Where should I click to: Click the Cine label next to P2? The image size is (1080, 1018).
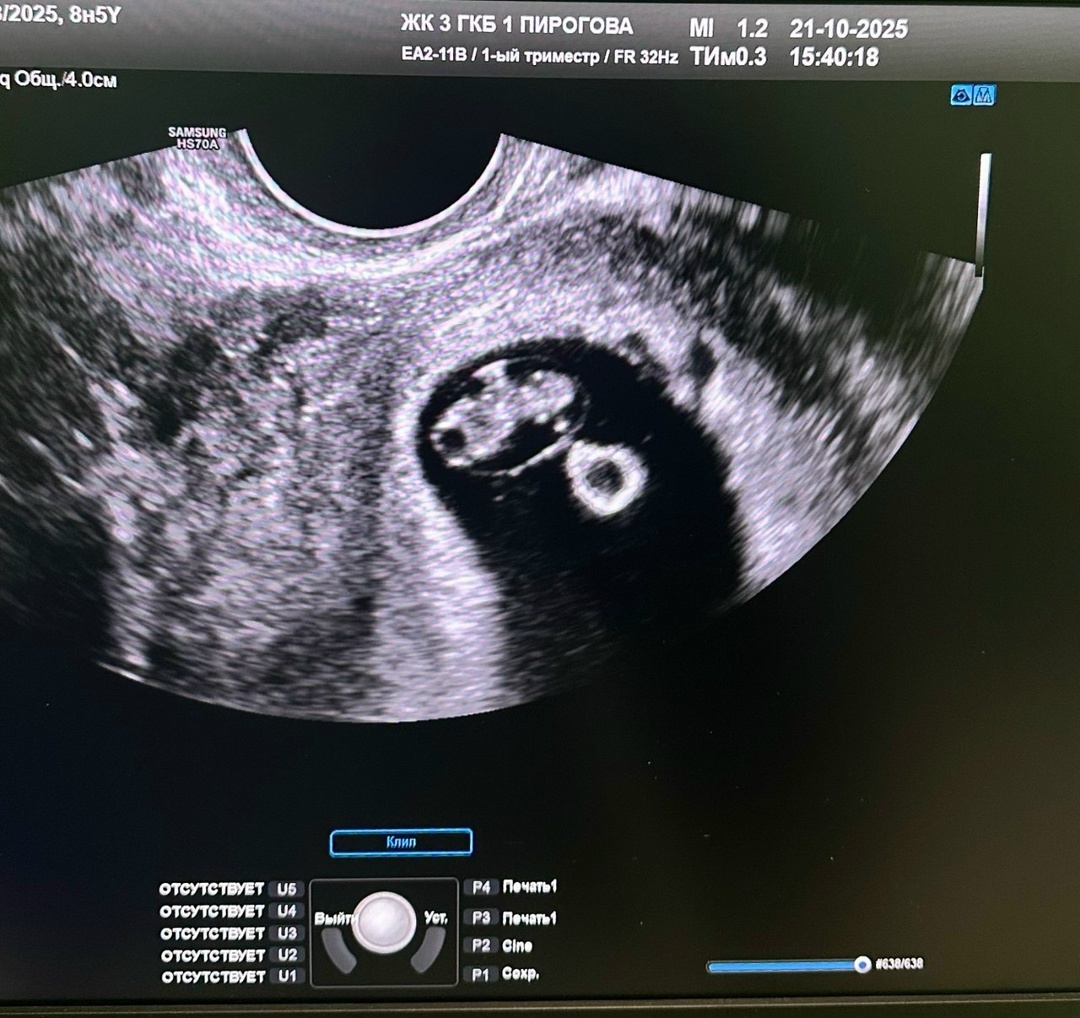(x=517, y=946)
